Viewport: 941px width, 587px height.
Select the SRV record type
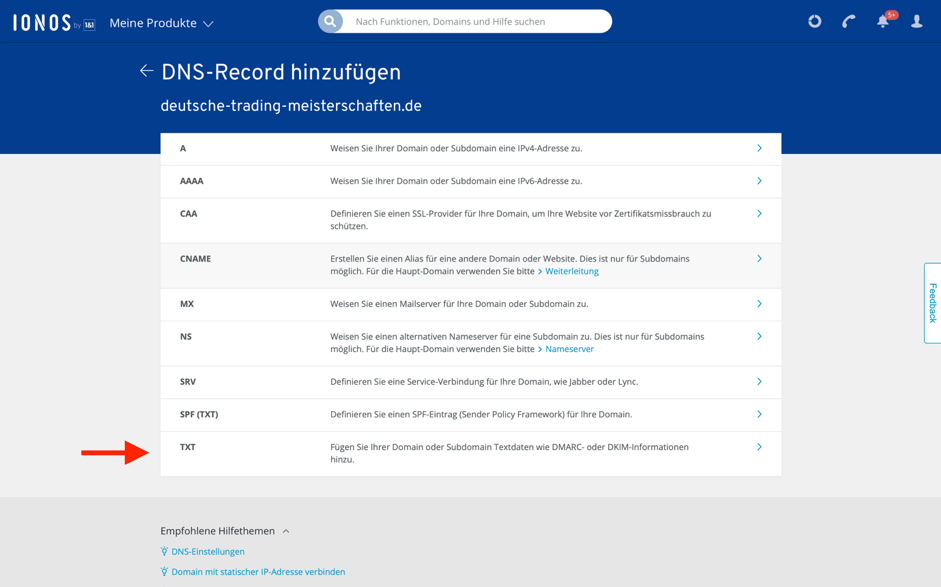pos(470,382)
